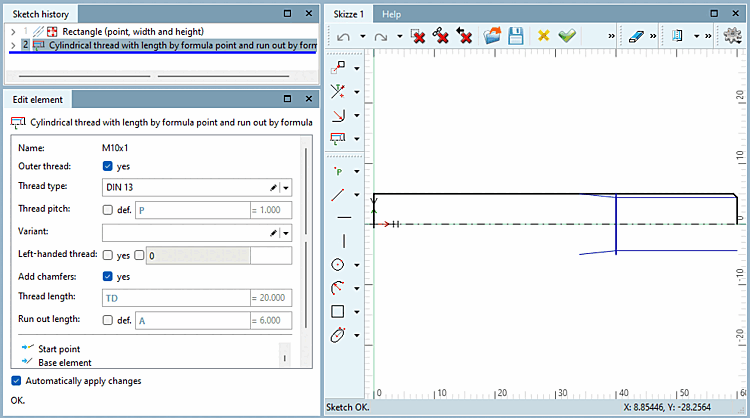Toggle the second Left-handed thread checkbox
Viewport: 750px width, 418px height.
coord(139,255)
